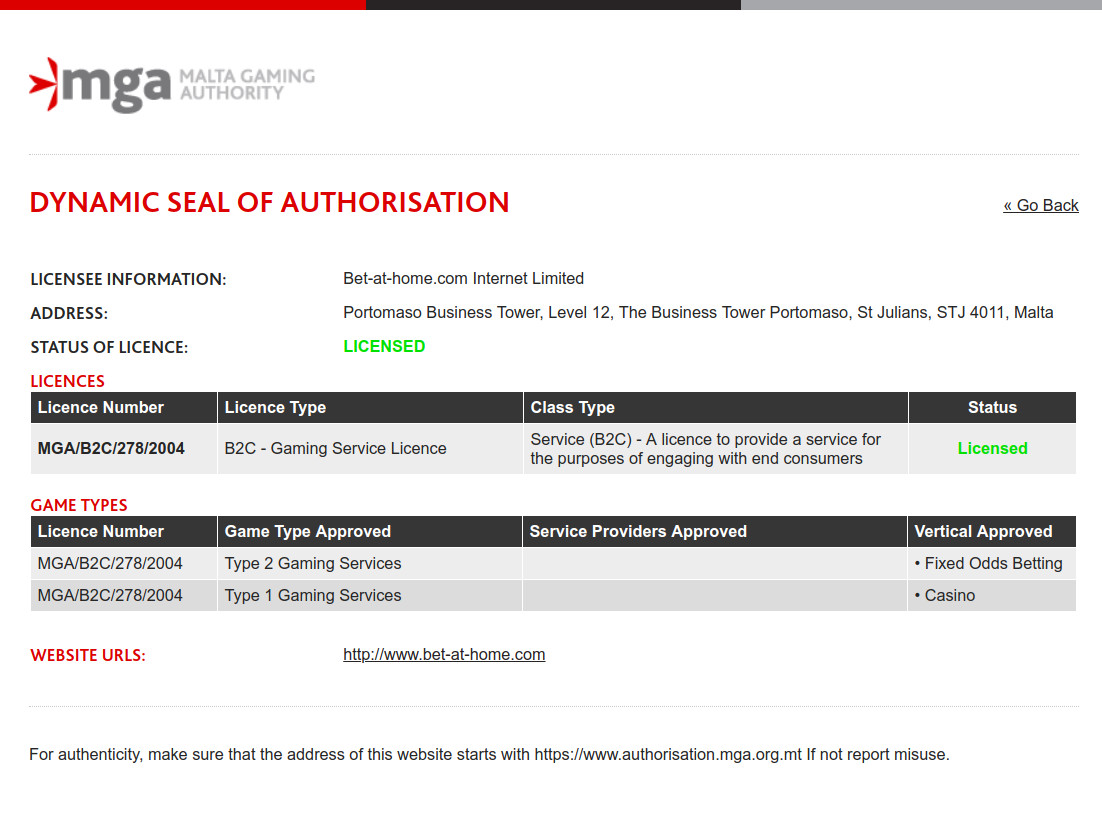Click the Class Type column header

tap(573, 408)
